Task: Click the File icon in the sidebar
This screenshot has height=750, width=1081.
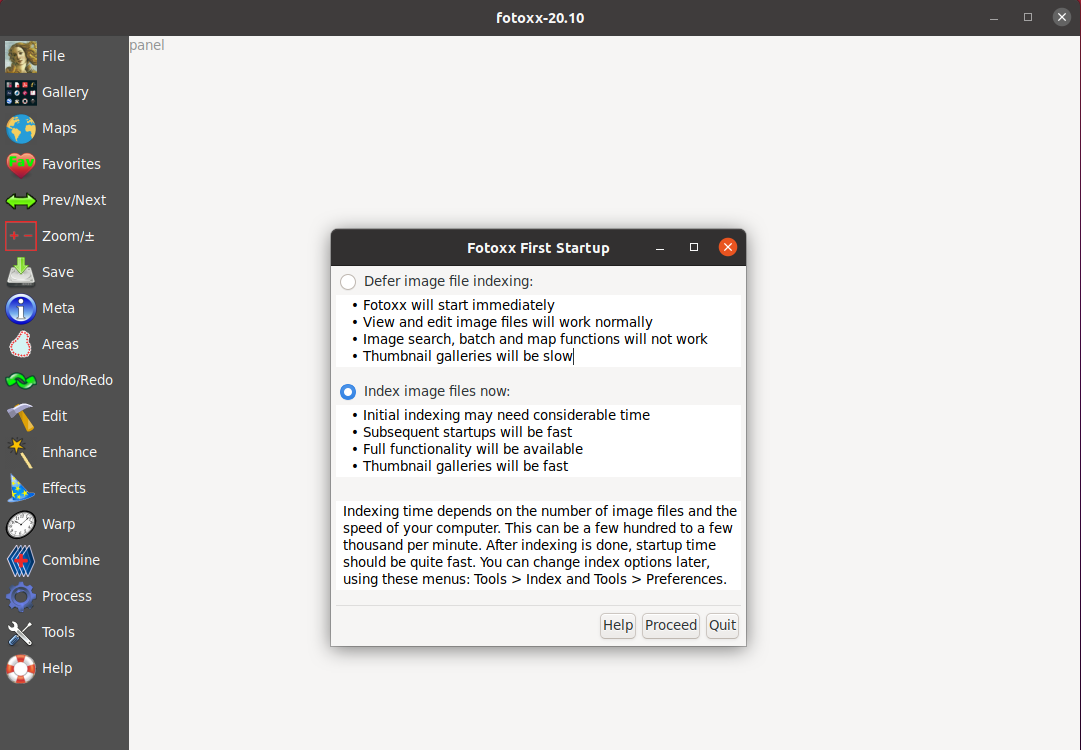Action: tap(21, 56)
